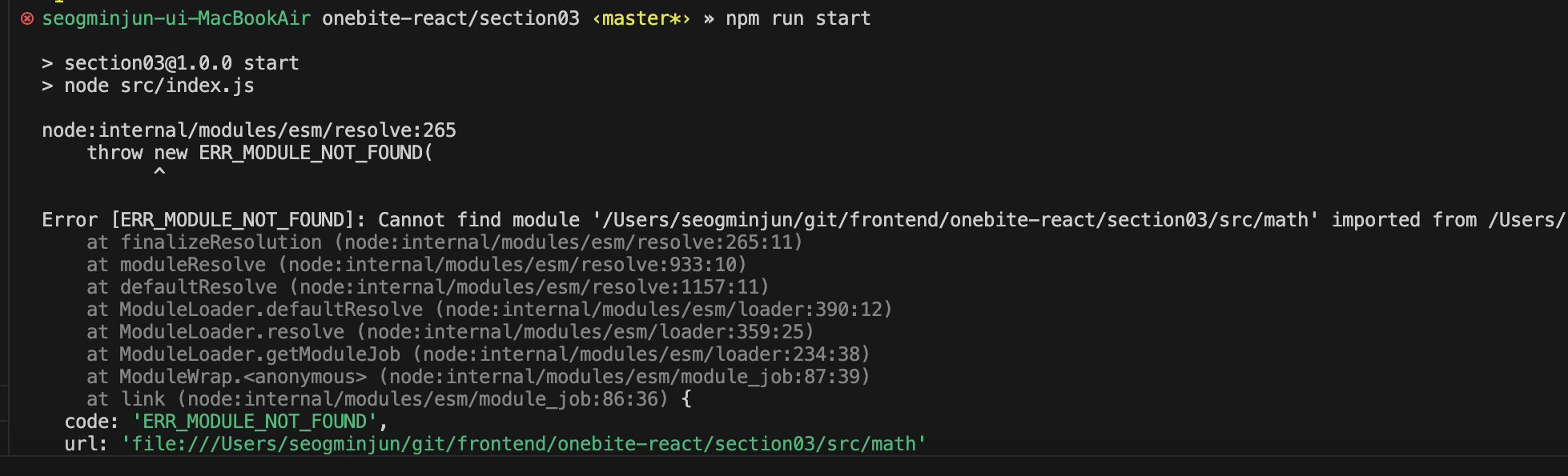This screenshot has width=1568, height=476.
Task: Click the ModuleWrap.<anonymous> module_job:87:39 entry
Action: tap(478, 377)
